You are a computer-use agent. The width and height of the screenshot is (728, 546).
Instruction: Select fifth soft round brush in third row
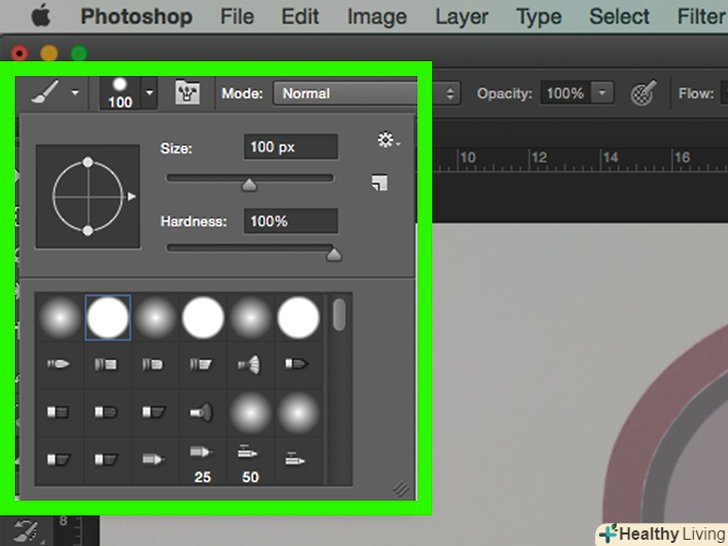(250, 412)
